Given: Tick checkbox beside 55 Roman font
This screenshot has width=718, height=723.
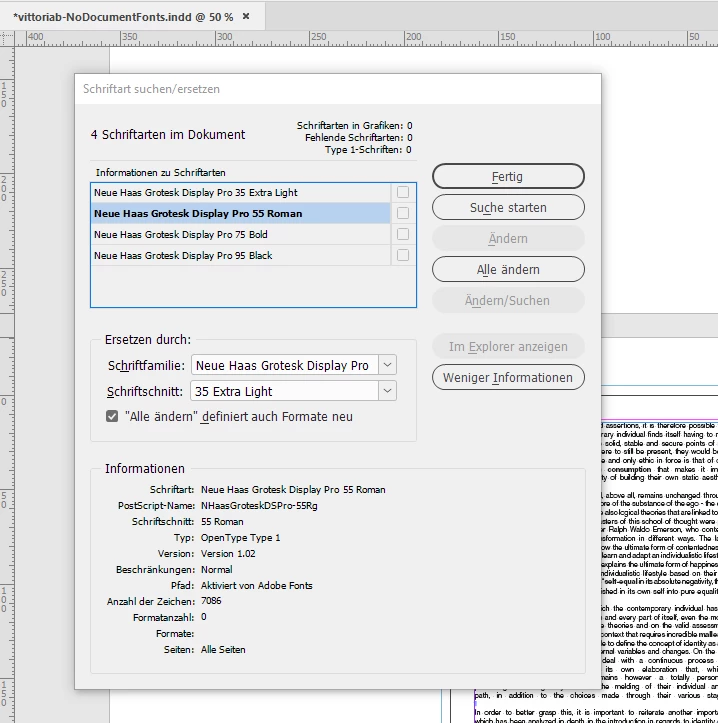Looking at the screenshot, I should [403, 213].
